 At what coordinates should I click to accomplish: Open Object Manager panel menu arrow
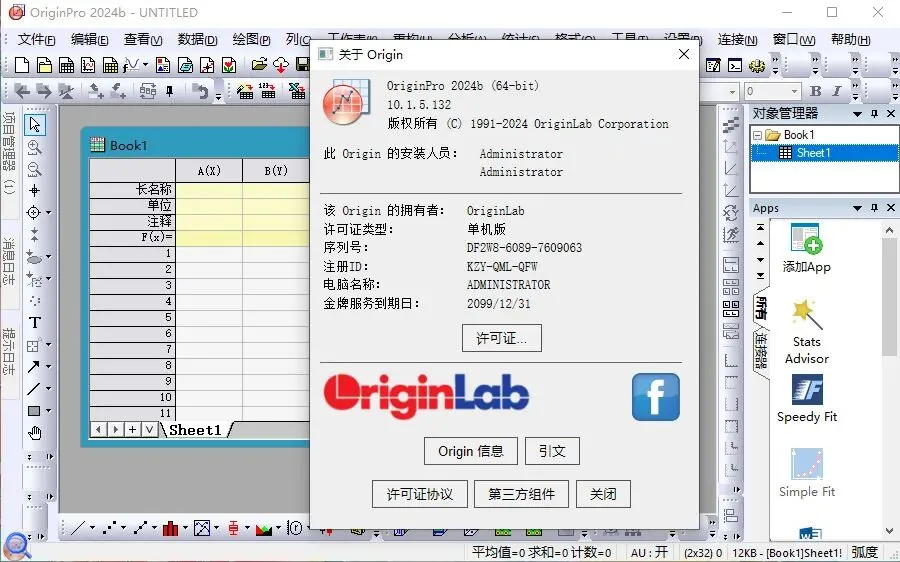click(x=858, y=114)
